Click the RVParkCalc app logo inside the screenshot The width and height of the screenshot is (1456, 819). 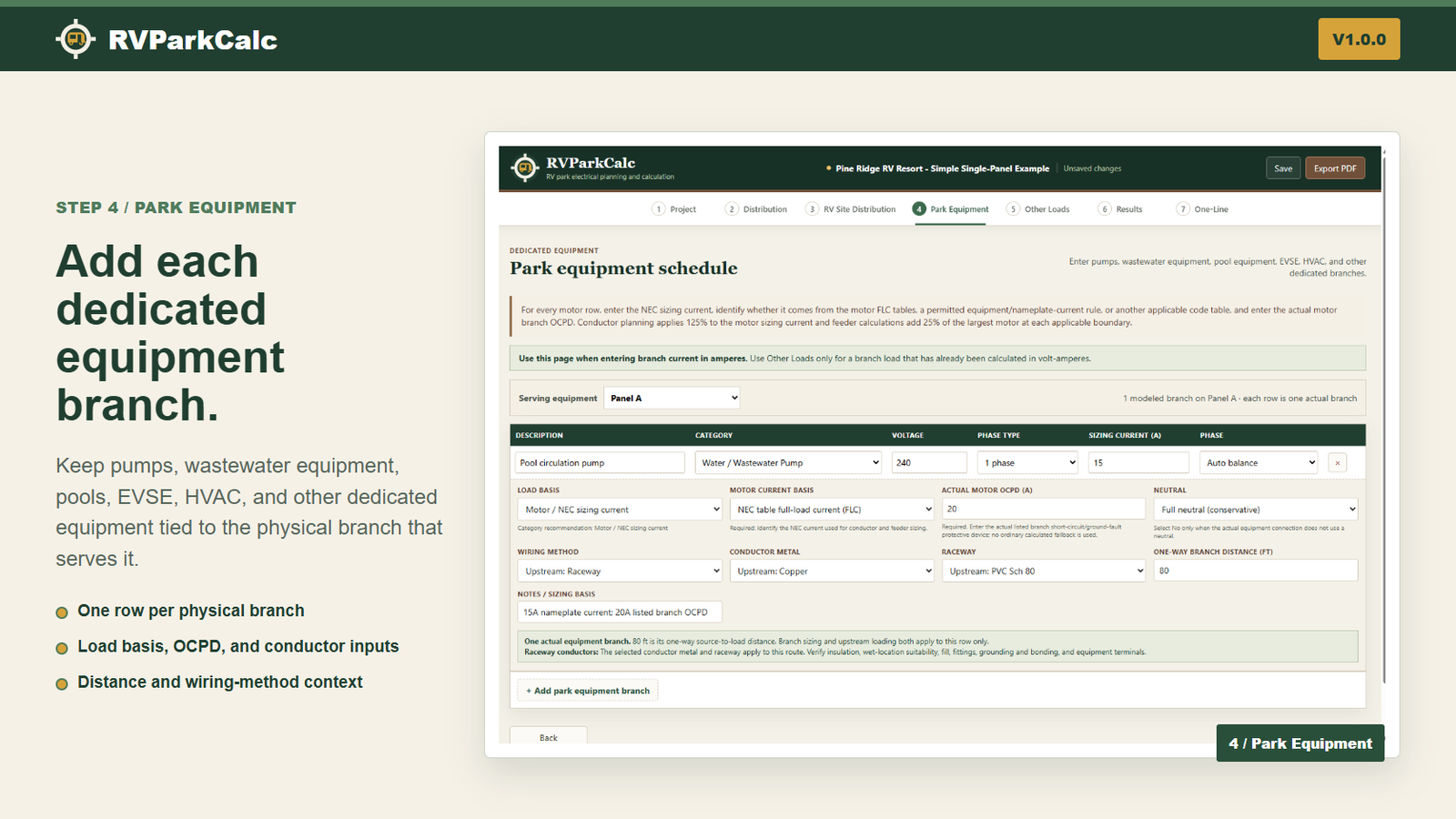[x=524, y=167]
